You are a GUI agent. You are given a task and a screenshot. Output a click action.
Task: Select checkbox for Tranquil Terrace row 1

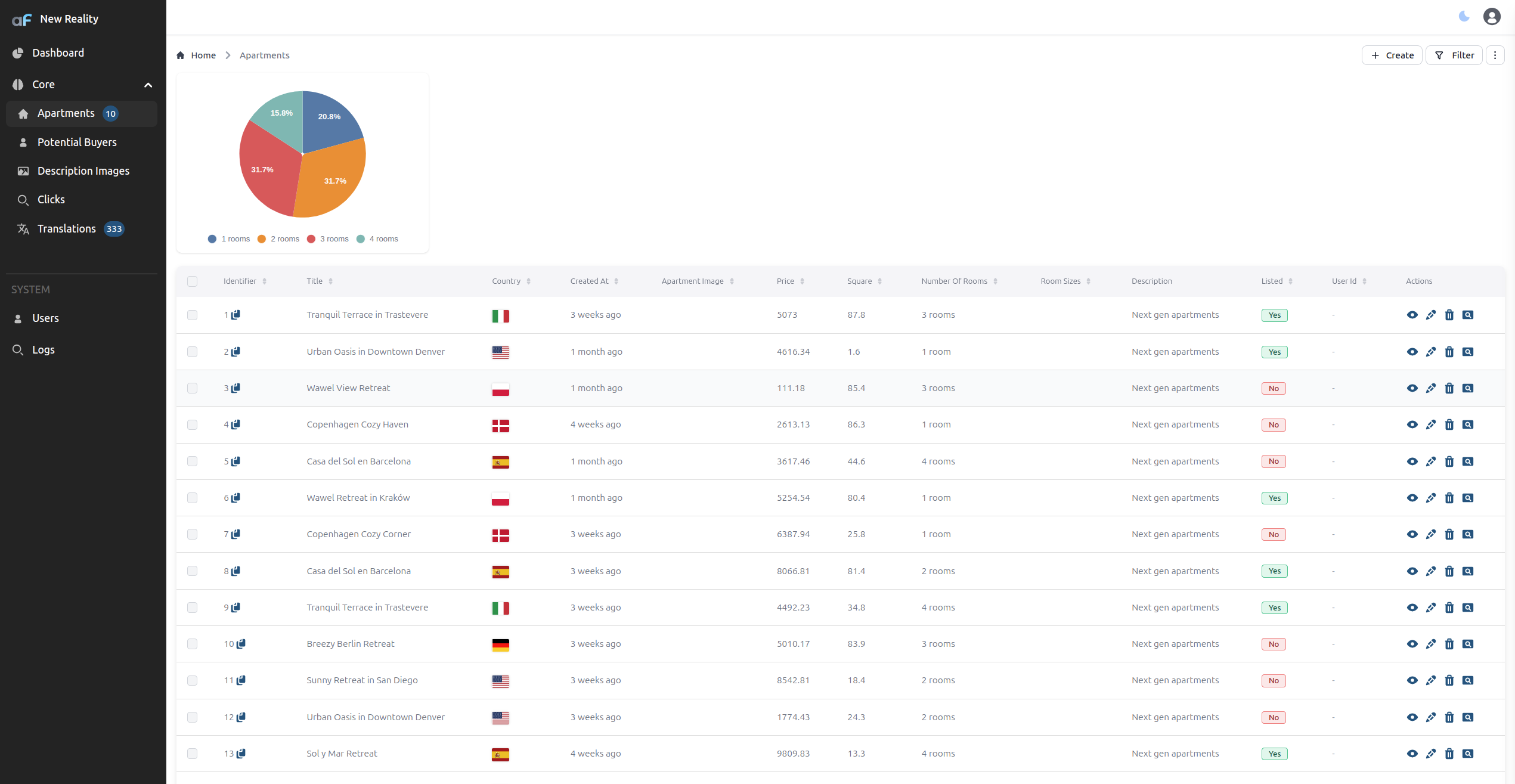point(192,315)
